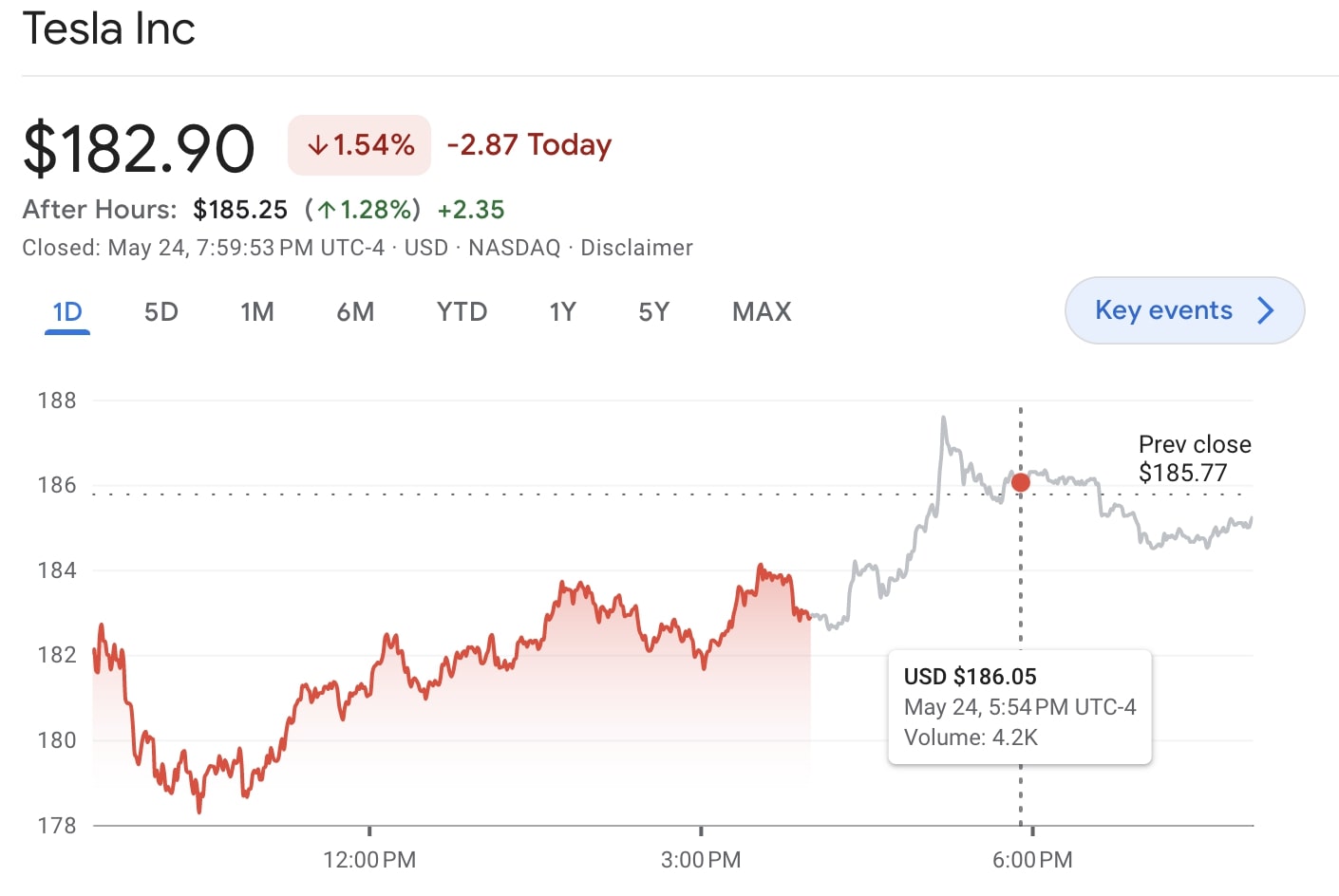Click the $182.90 price display
The image size is (1339, 896).
pyautogui.click(x=139, y=144)
